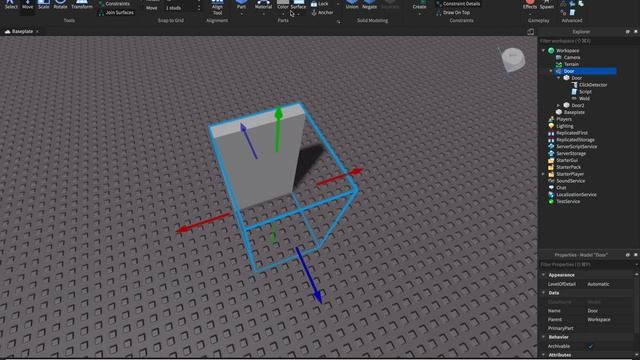Collapse the nested Door part node
Viewport: 640px width, 360px height.
click(558, 78)
